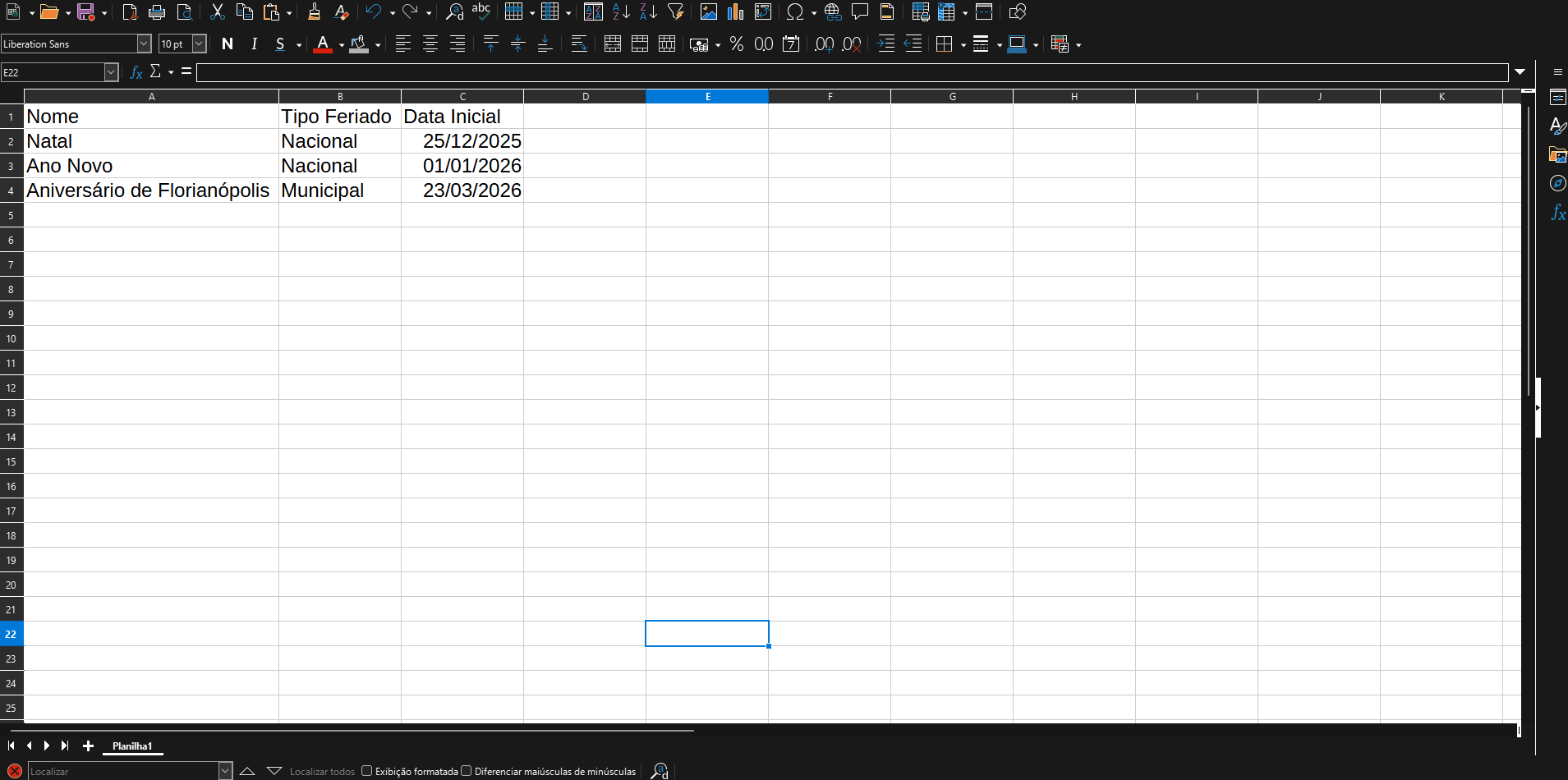Insert a hyperlink
This screenshot has height=780, width=1568.
(x=833, y=12)
